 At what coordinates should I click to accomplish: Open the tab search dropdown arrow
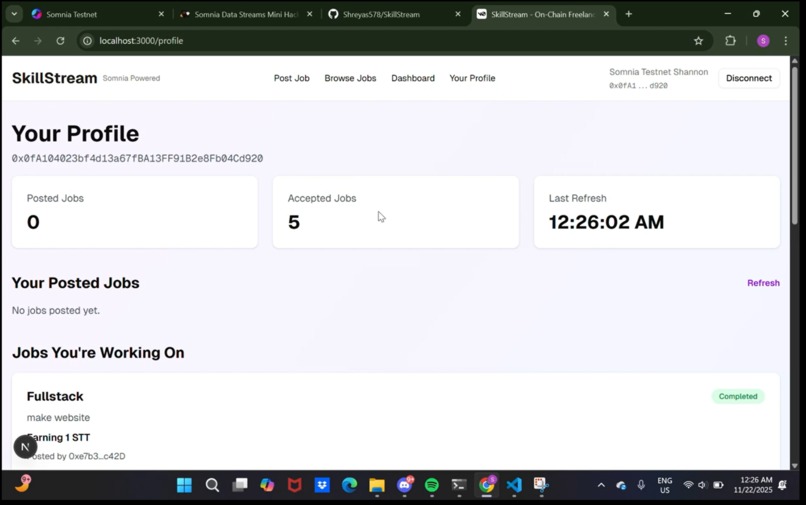[14, 14]
